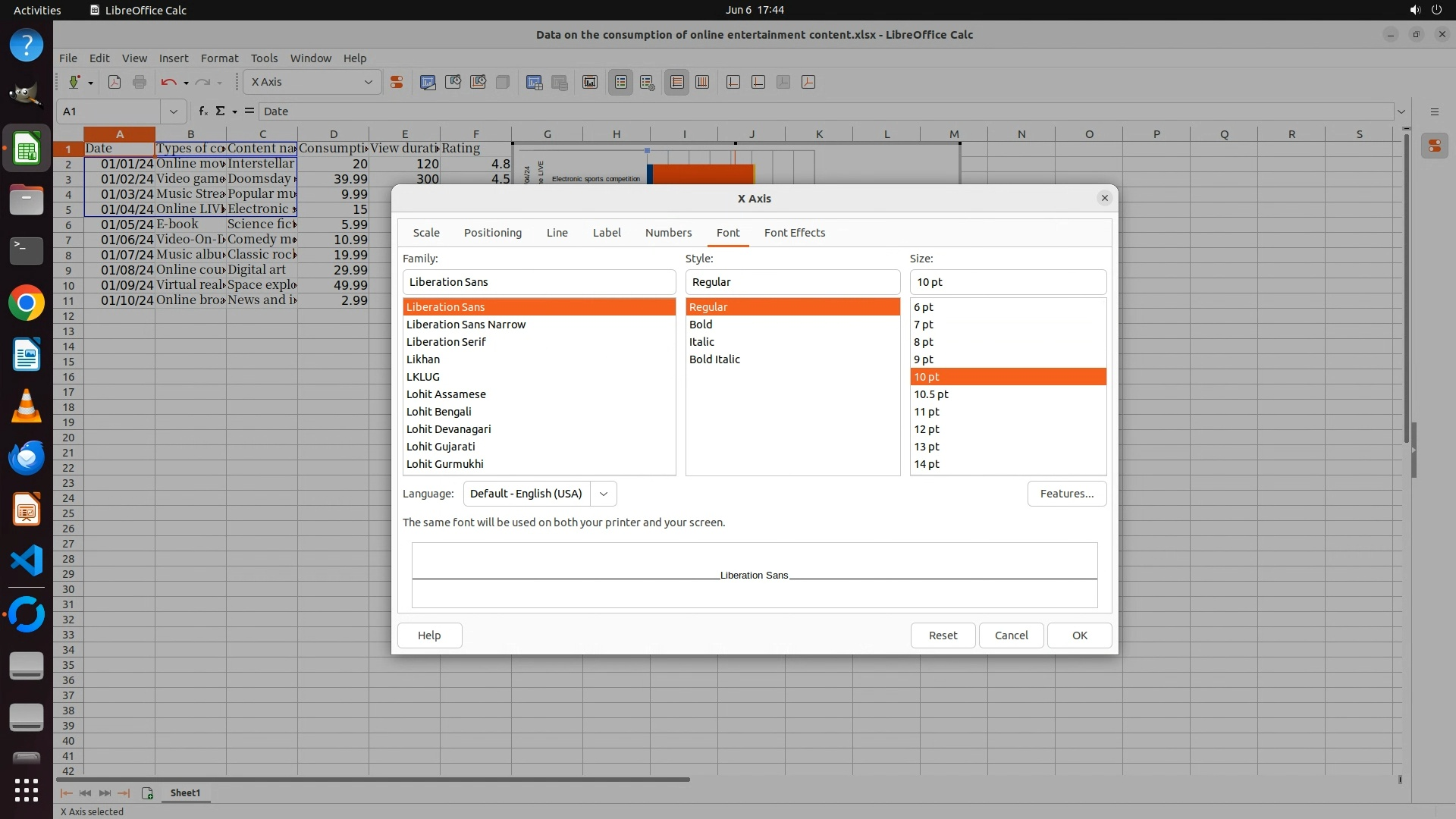The height and width of the screenshot is (819, 1456).
Task: Toggle the Horizontal Grids toolbar icon
Action: pos(677,82)
